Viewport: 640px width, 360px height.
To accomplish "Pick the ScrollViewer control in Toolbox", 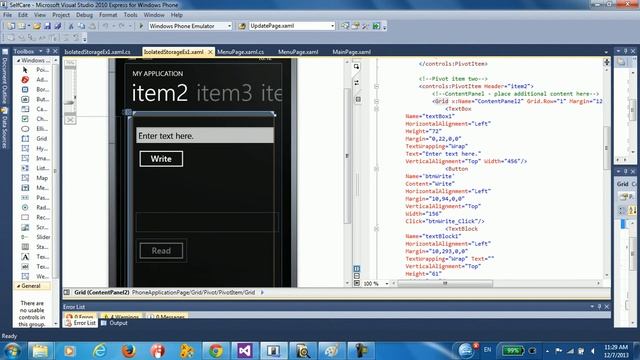I will (x=36, y=227).
